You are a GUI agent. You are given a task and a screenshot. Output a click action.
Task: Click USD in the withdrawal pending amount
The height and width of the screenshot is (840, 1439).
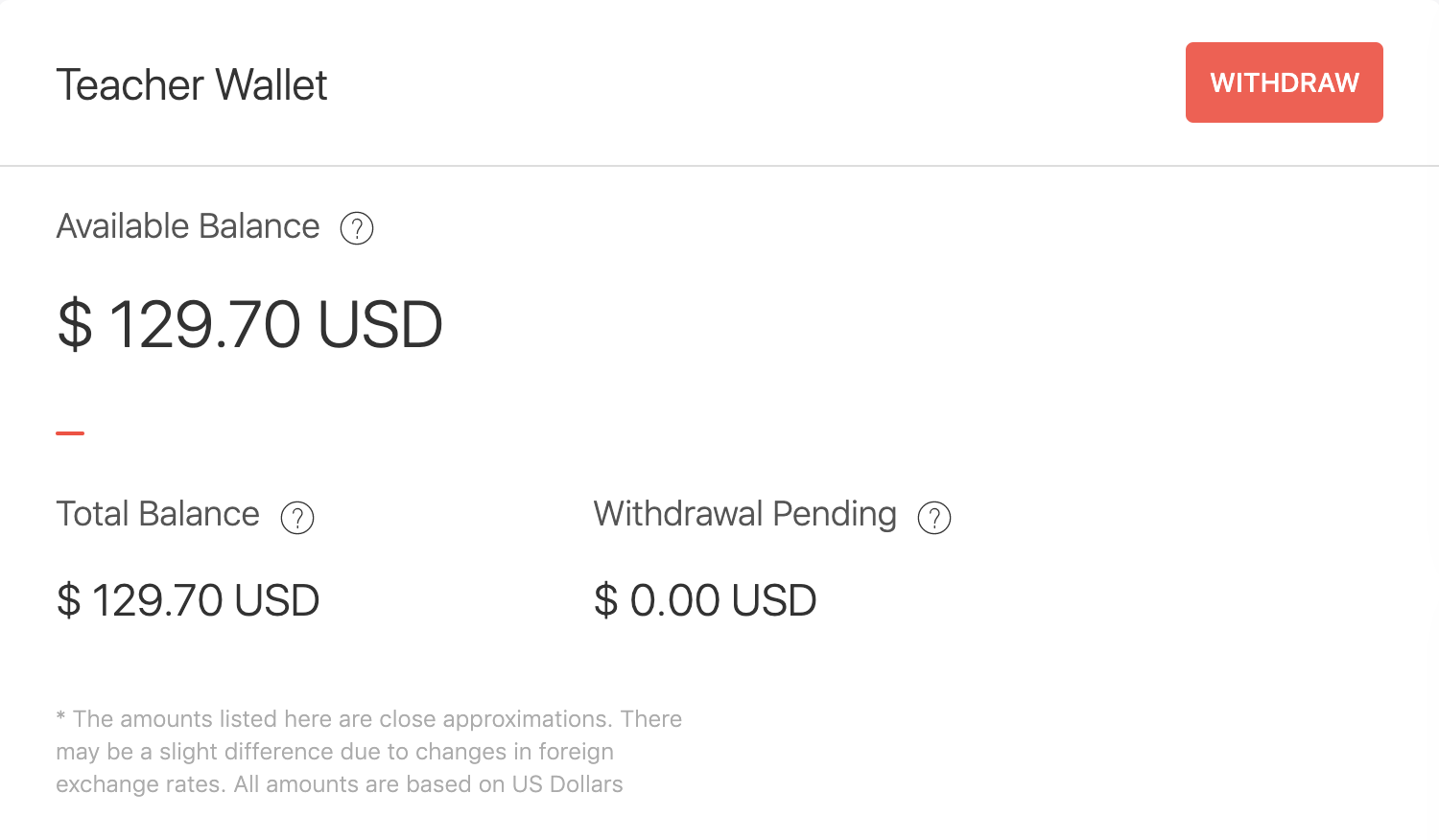[x=774, y=600]
